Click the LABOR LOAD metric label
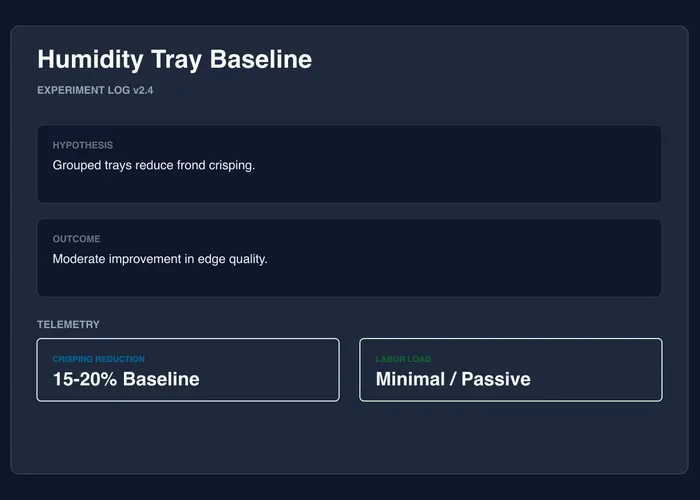700x500 pixels. click(403, 359)
